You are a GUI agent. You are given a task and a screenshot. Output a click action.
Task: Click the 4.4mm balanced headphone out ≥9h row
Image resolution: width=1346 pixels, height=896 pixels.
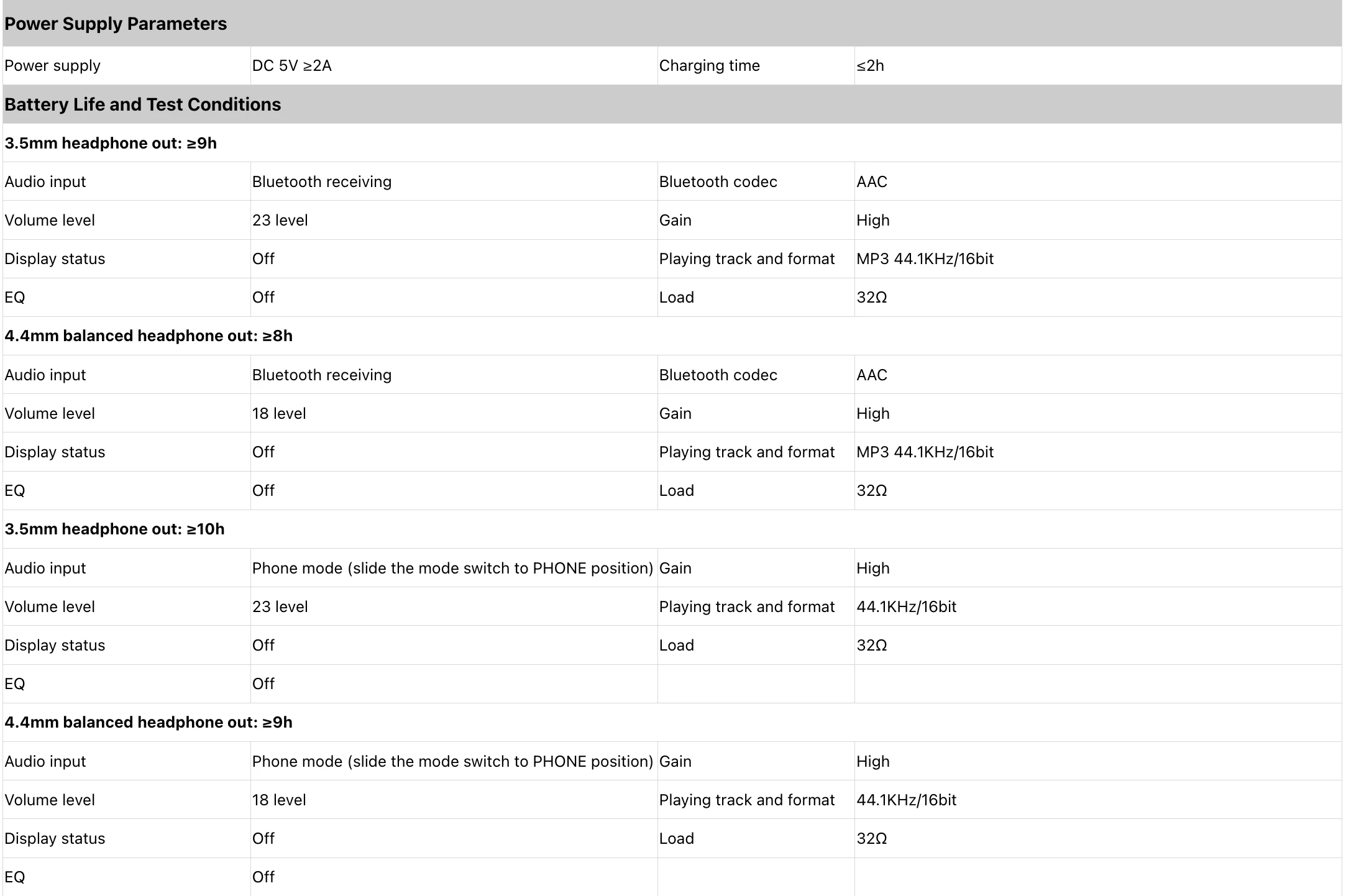(x=672, y=723)
